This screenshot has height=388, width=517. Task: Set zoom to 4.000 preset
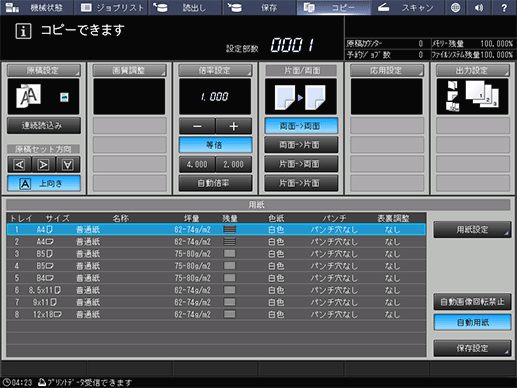pos(197,164)
